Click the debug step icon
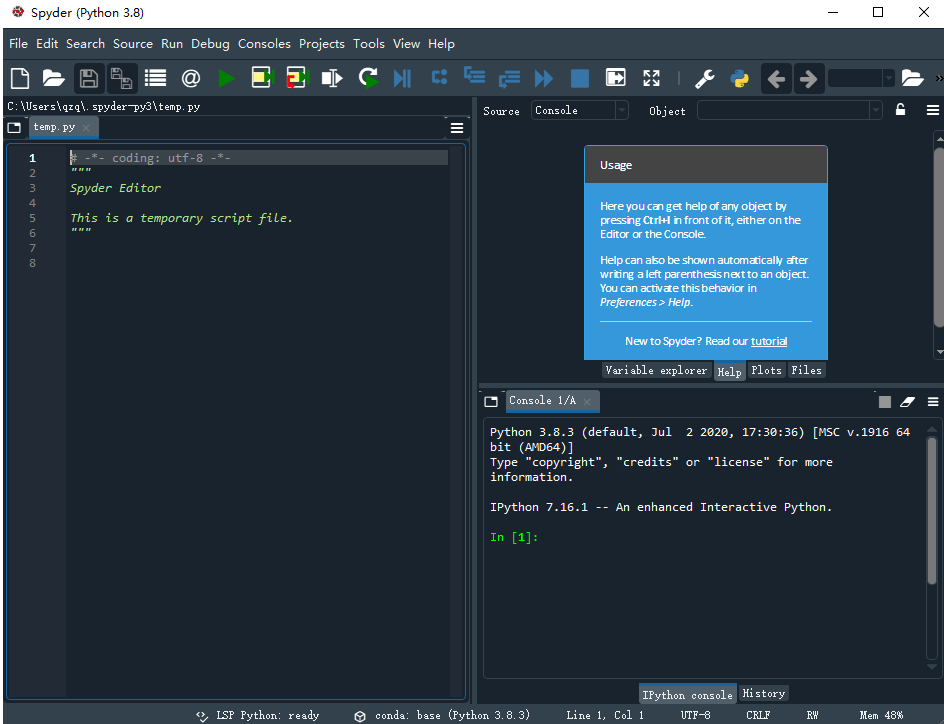This screenshot has height=724, width=944. click(x=439, y=77)
